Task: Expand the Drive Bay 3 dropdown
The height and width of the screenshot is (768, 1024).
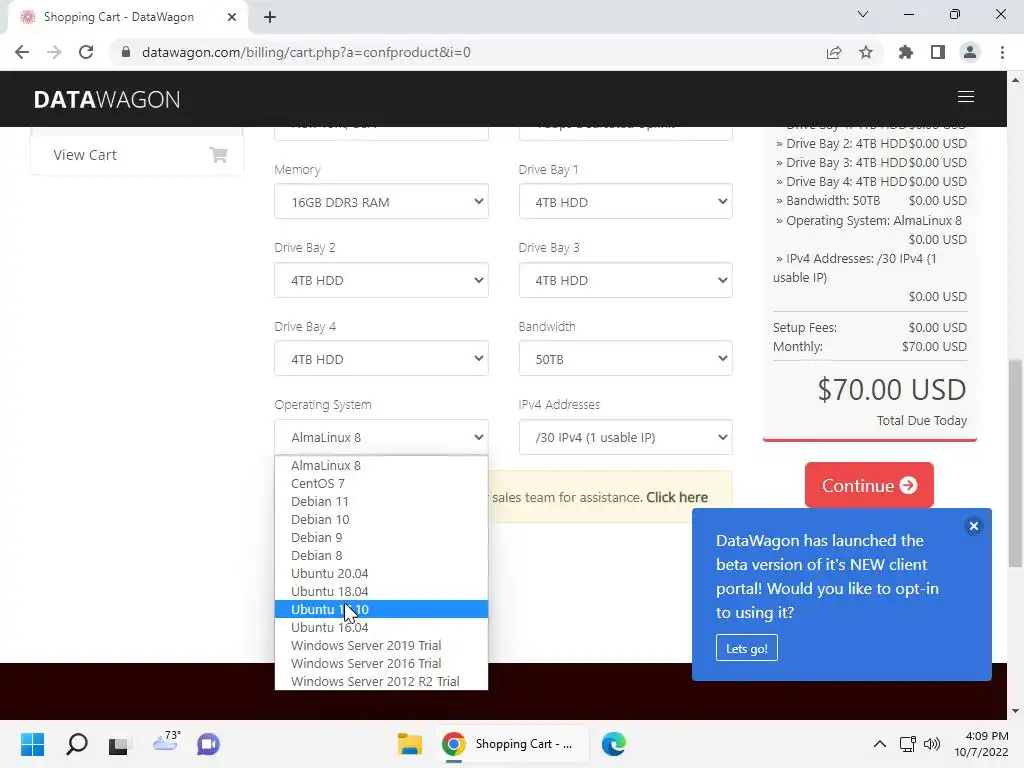Action: click(625, 280)
